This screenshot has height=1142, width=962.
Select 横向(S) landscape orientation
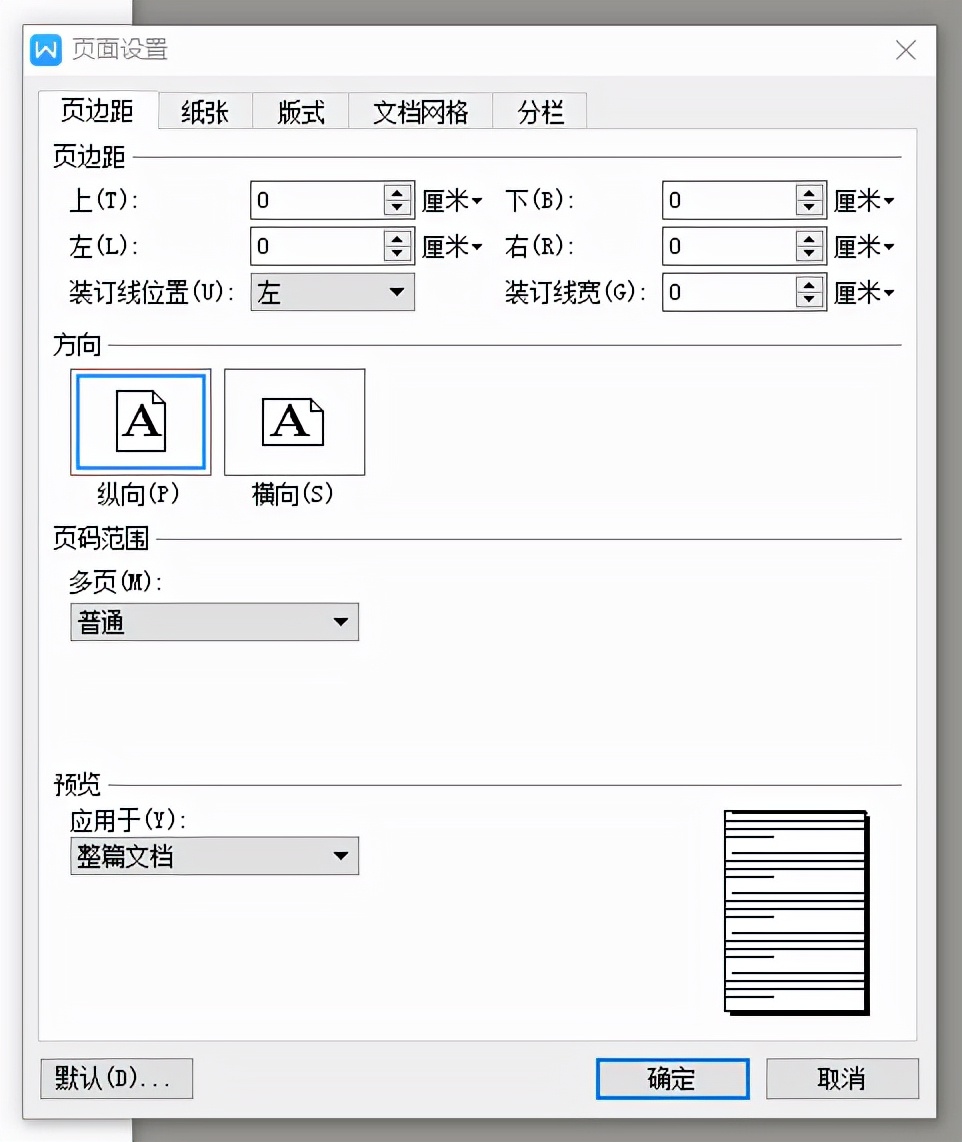pyautogui.click(x=294, y=422)
